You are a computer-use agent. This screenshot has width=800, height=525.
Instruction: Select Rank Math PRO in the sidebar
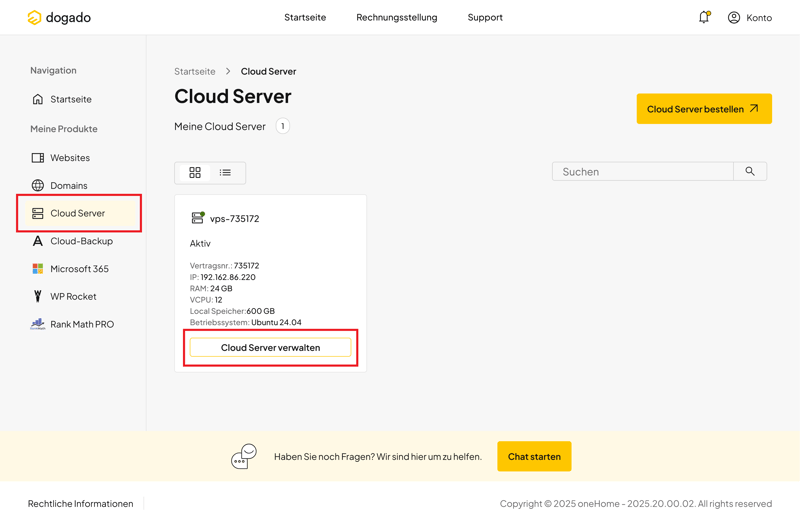pyautogui.click(x=81, y=325)
